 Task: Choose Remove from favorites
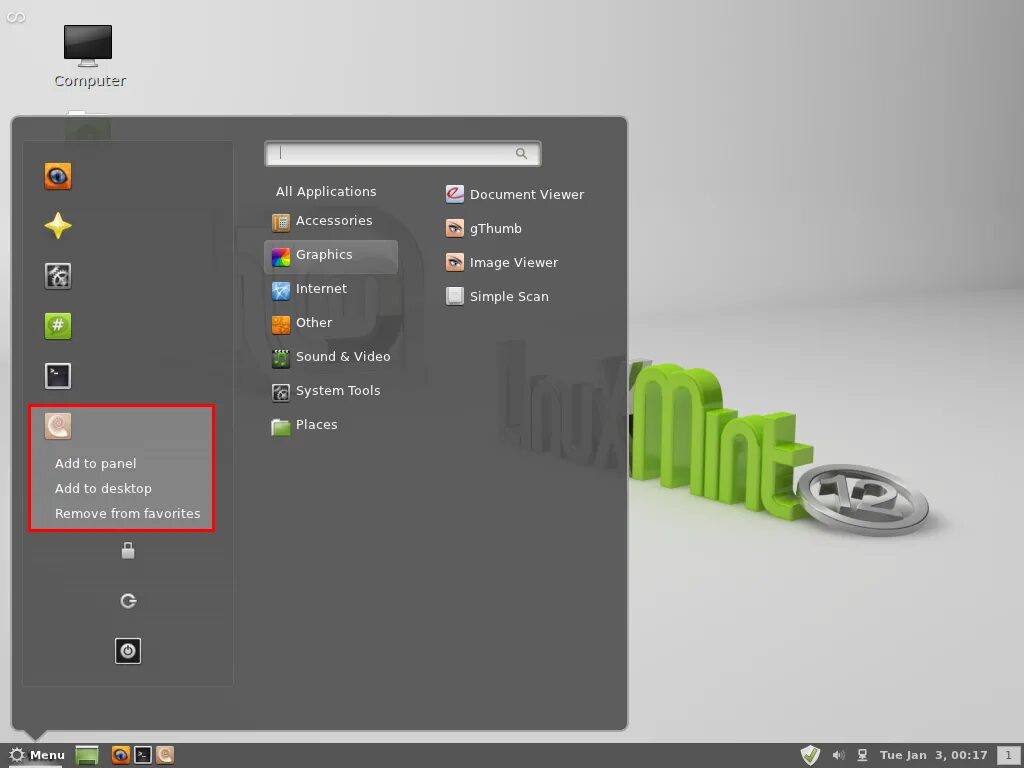[127, 513]
